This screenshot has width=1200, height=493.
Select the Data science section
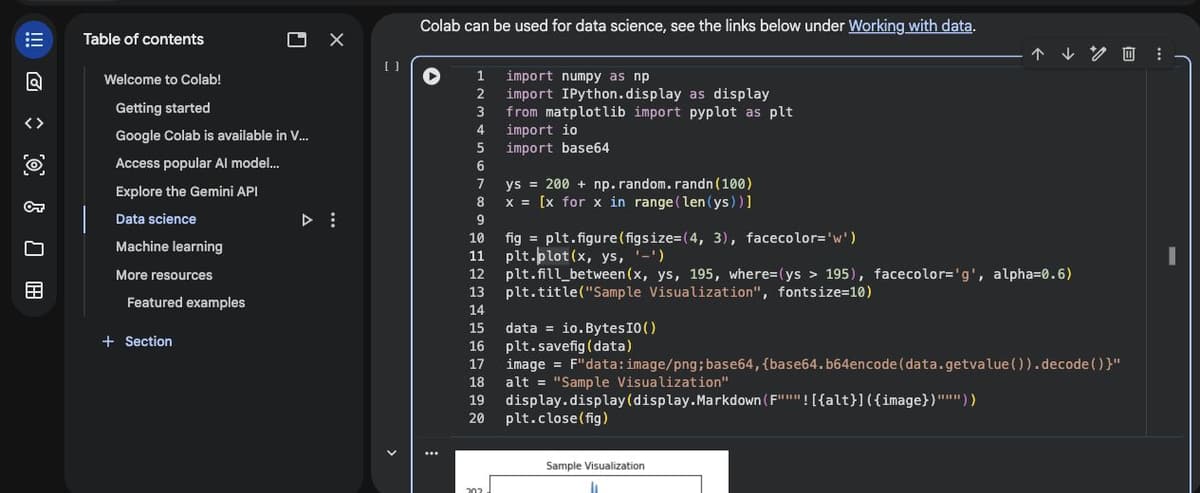[x=156, y=219]
